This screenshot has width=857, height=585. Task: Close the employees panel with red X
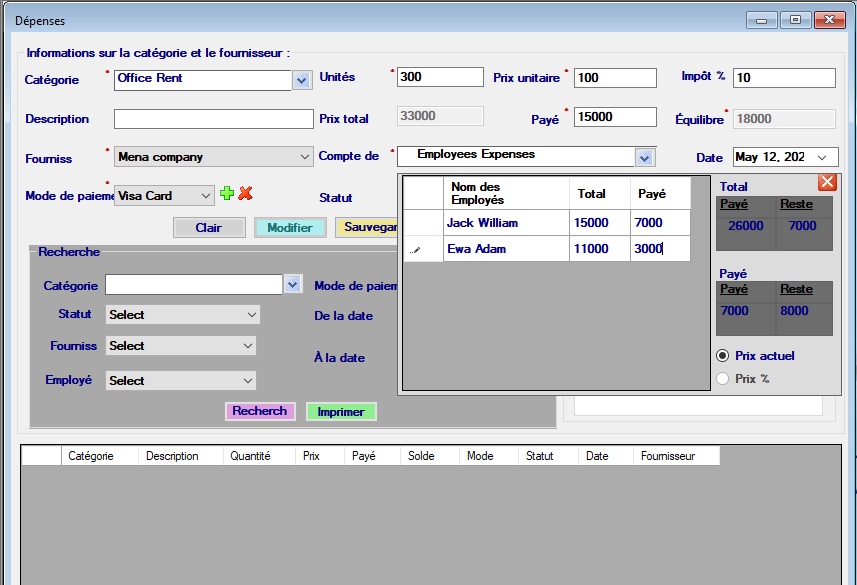(x=827, y=182)
